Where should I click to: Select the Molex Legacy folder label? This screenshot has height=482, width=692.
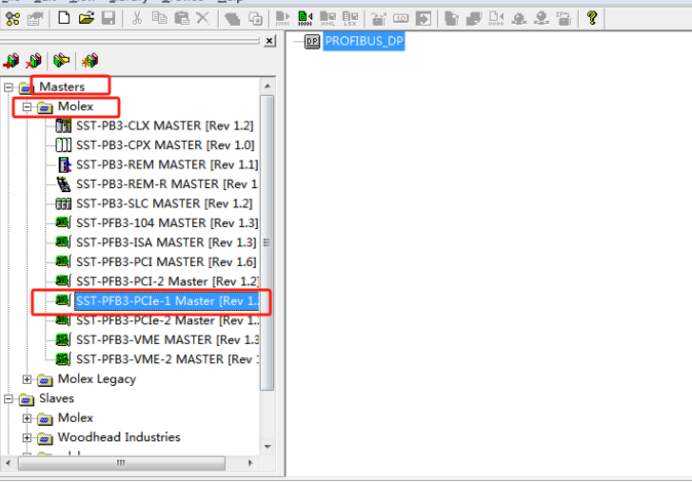[97, 379]
